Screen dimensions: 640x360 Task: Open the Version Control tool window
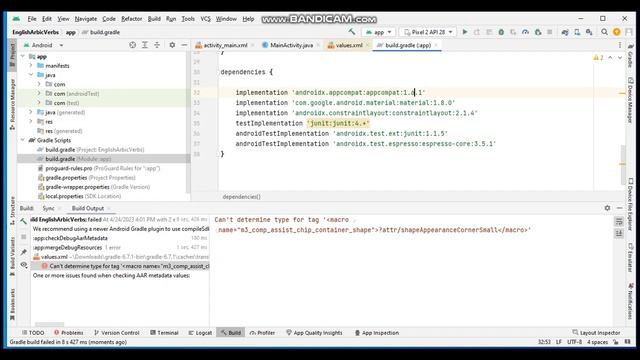point(117,333)
